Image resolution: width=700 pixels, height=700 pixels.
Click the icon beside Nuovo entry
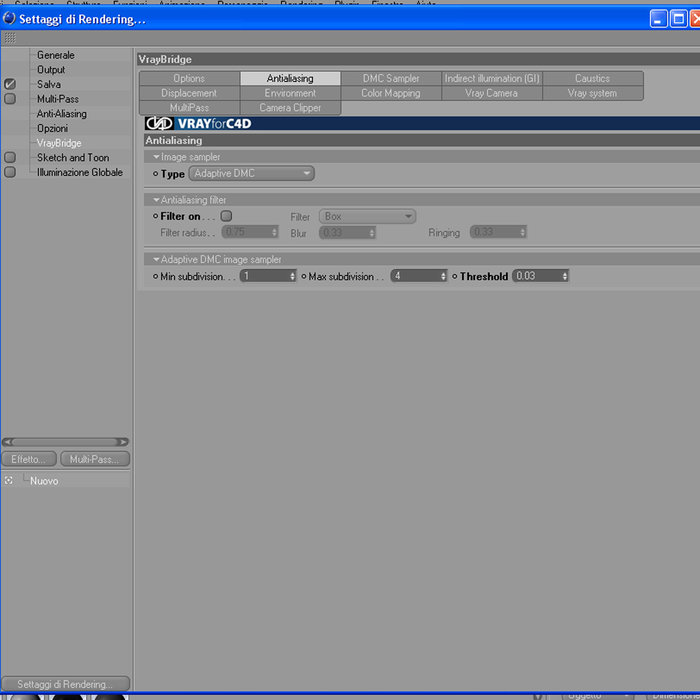8,480
